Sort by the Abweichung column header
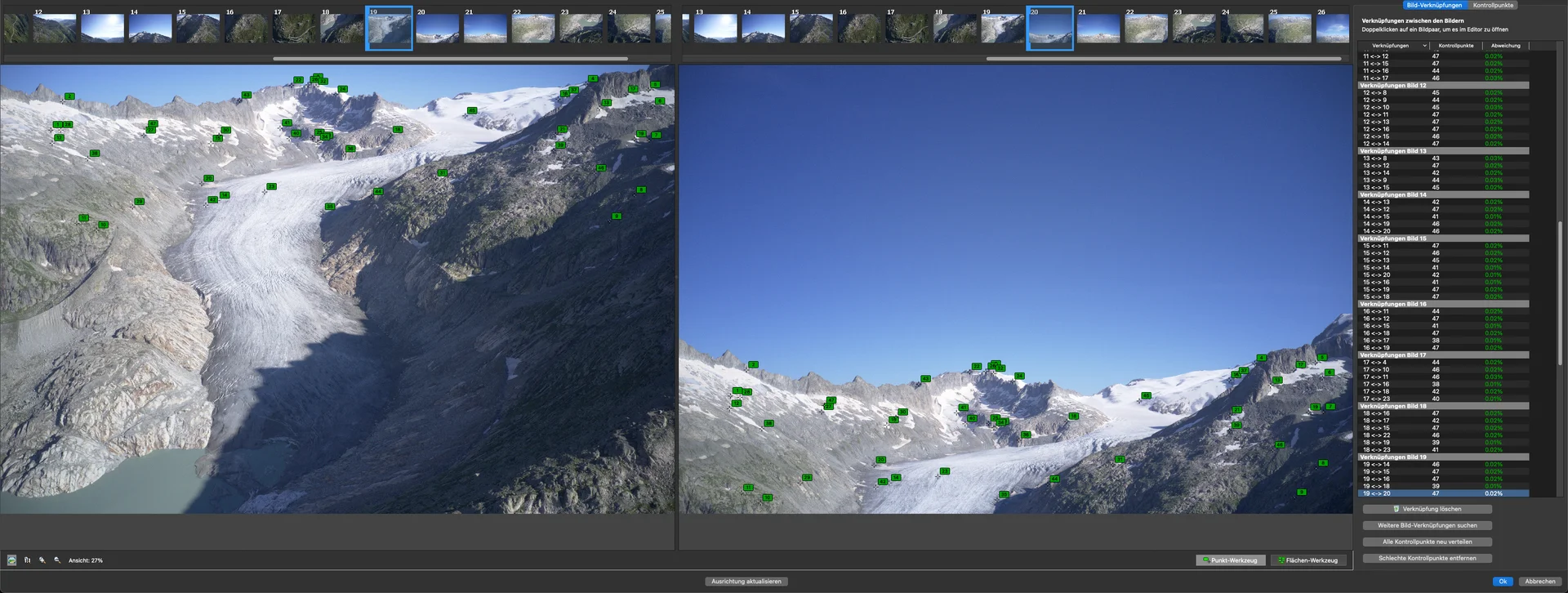The height and width of the screenshot is (593, 1568). (1505, 46)
